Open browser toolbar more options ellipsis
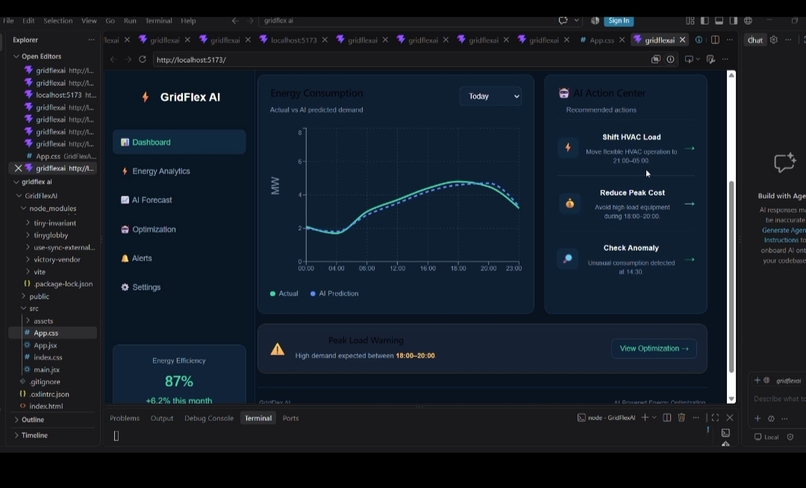806x488 pixels. tap(725, 60)
